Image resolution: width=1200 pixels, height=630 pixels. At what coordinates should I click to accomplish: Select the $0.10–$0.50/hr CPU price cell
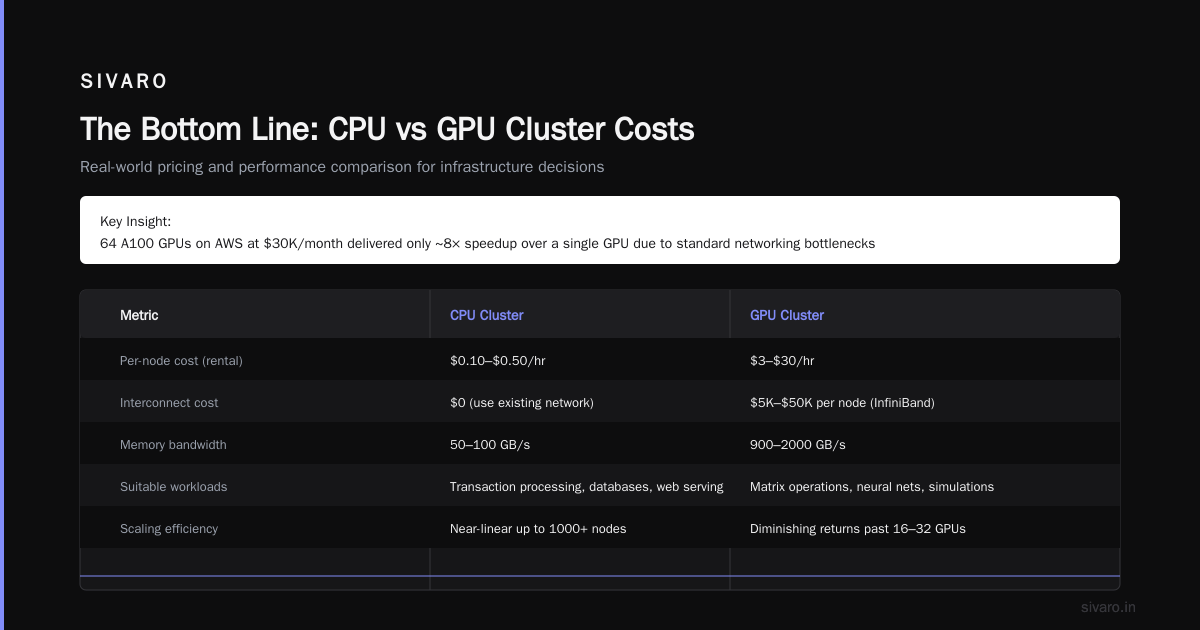pos(498,360)
